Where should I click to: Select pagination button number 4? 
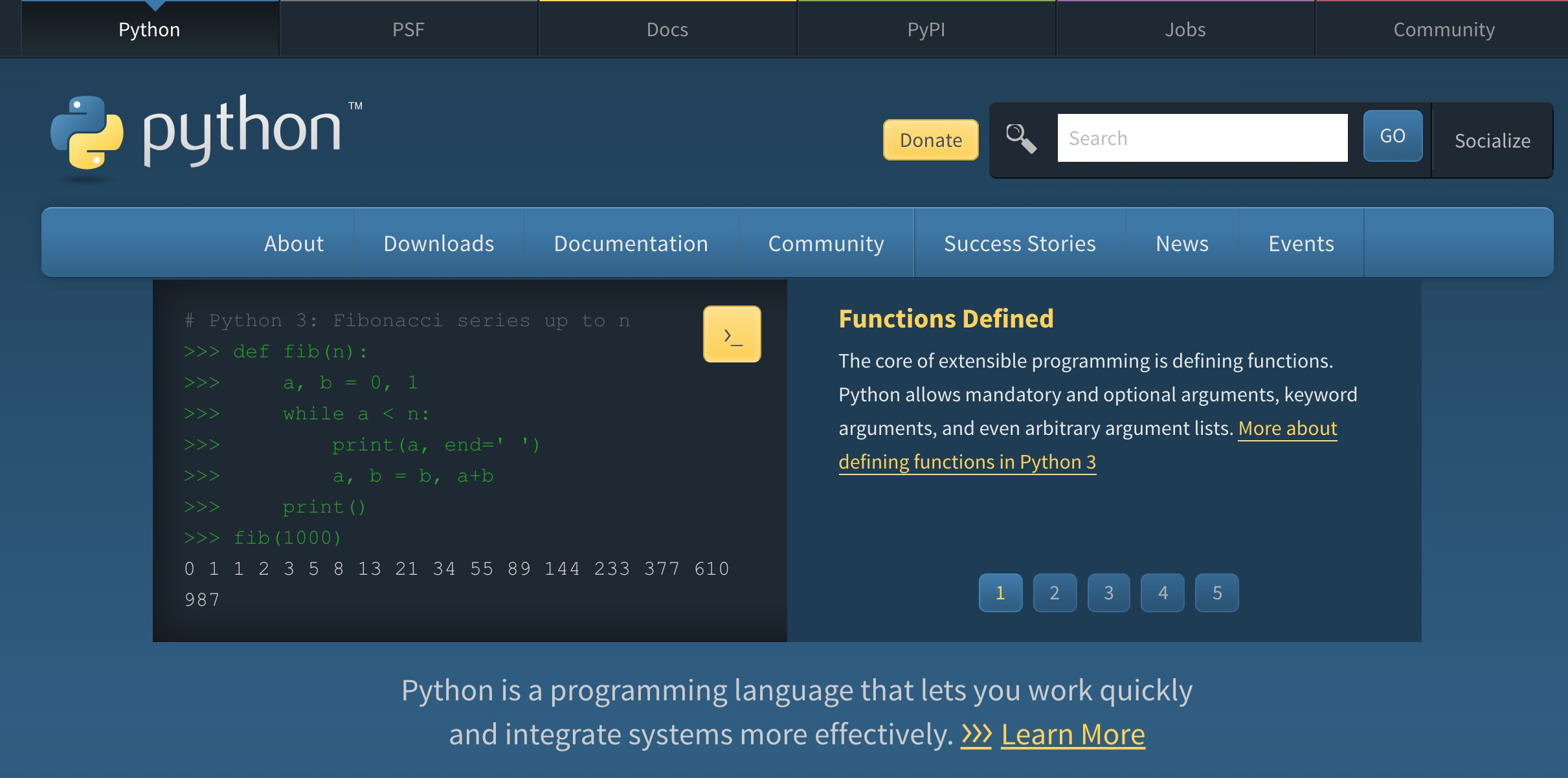click(x=1162, y=592)
